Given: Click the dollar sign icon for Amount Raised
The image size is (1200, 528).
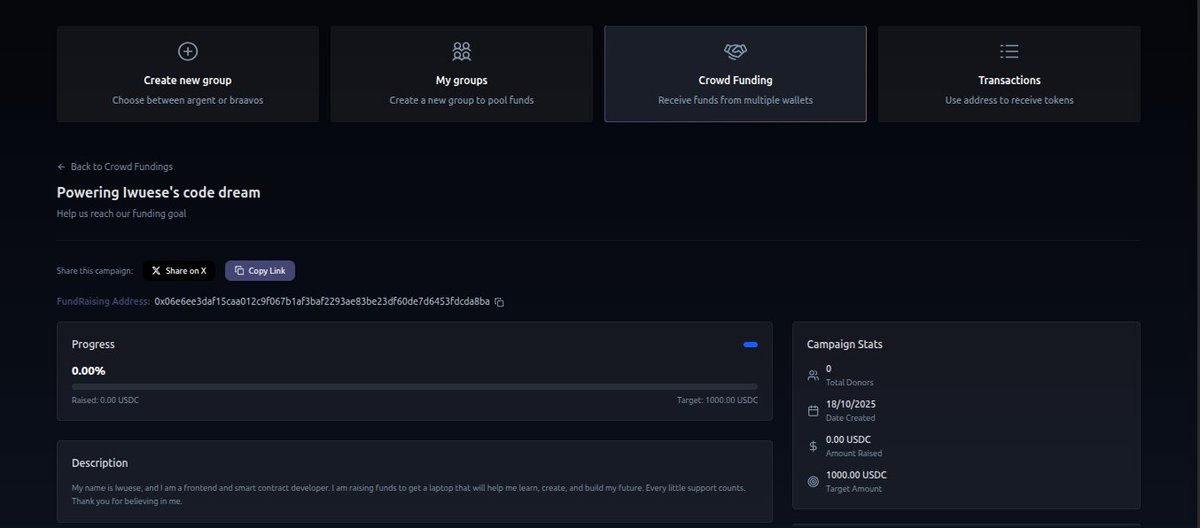Looking at the screenshot, I should point(813,446).
